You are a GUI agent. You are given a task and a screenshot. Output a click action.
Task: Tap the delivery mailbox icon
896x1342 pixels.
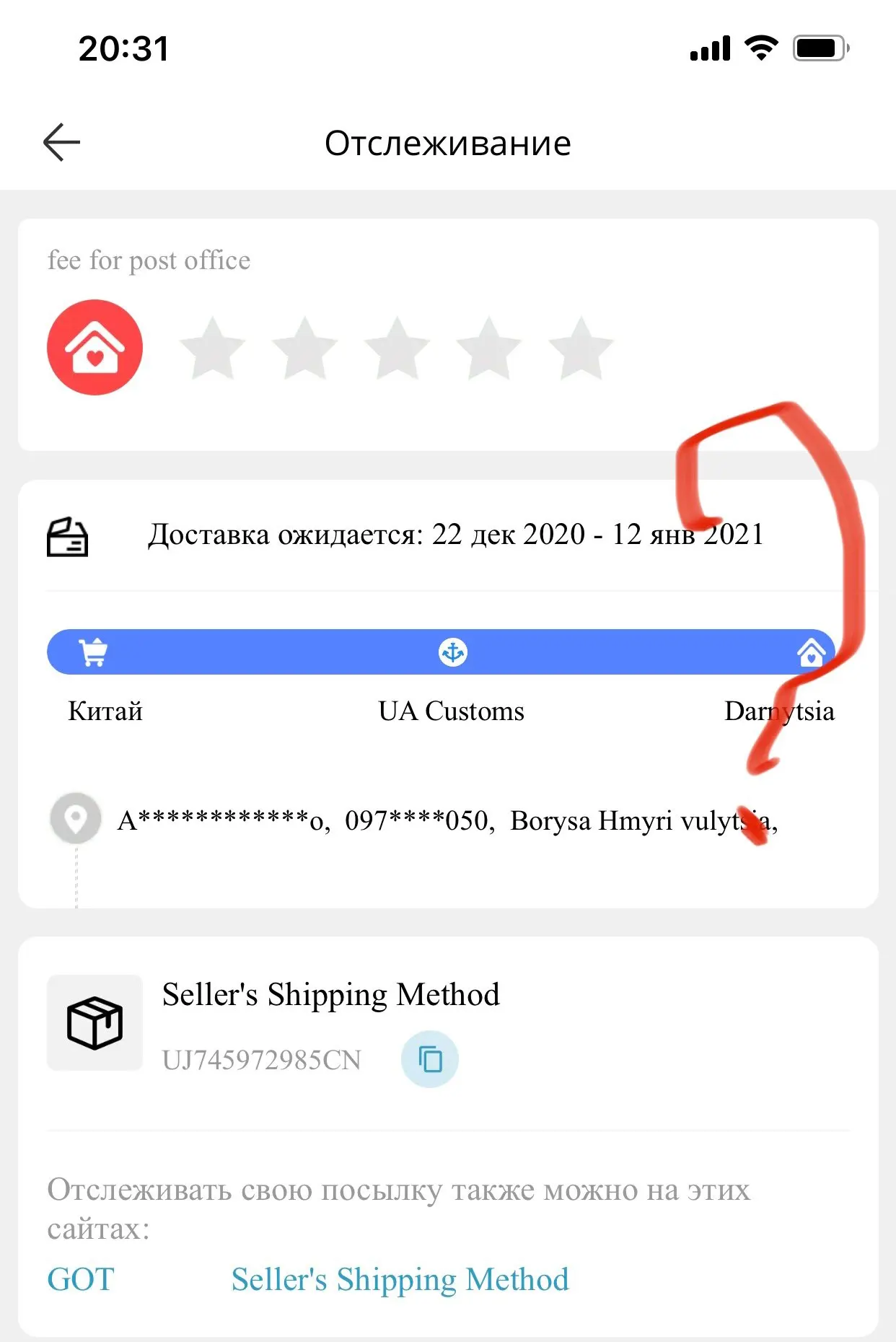pyautogui.click(x=67, y=537)
